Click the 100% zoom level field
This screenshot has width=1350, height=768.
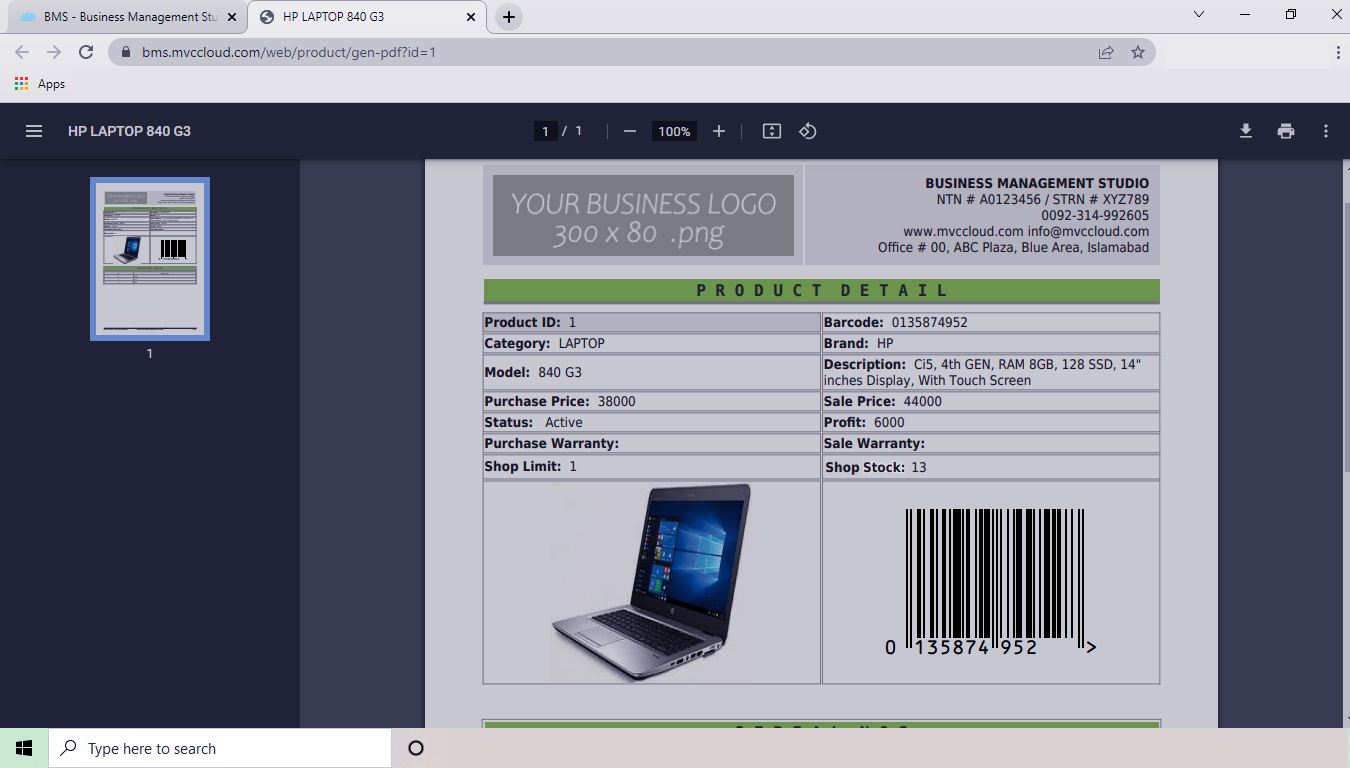pyautogui.click(x=674, y=131)
